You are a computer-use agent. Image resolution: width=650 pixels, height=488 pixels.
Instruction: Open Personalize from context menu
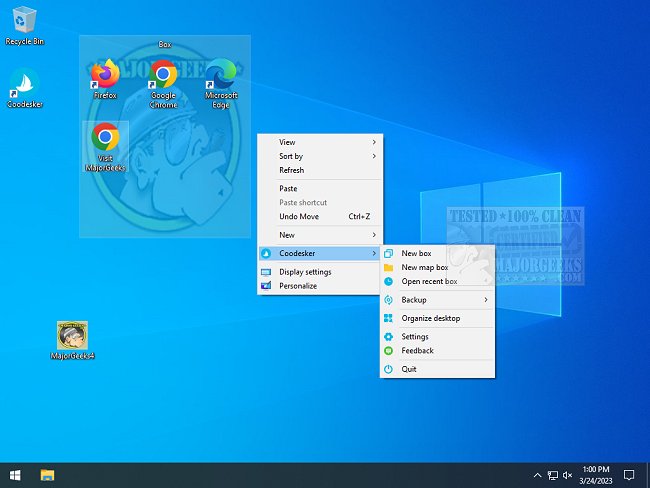[x=320, y=286]
